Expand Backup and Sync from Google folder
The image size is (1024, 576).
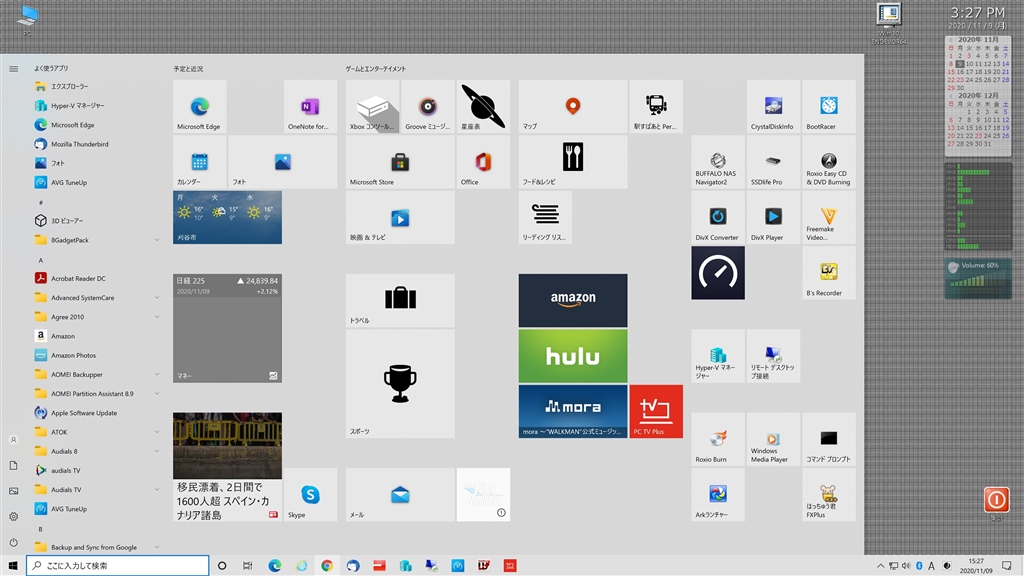(x=97, y=547)
